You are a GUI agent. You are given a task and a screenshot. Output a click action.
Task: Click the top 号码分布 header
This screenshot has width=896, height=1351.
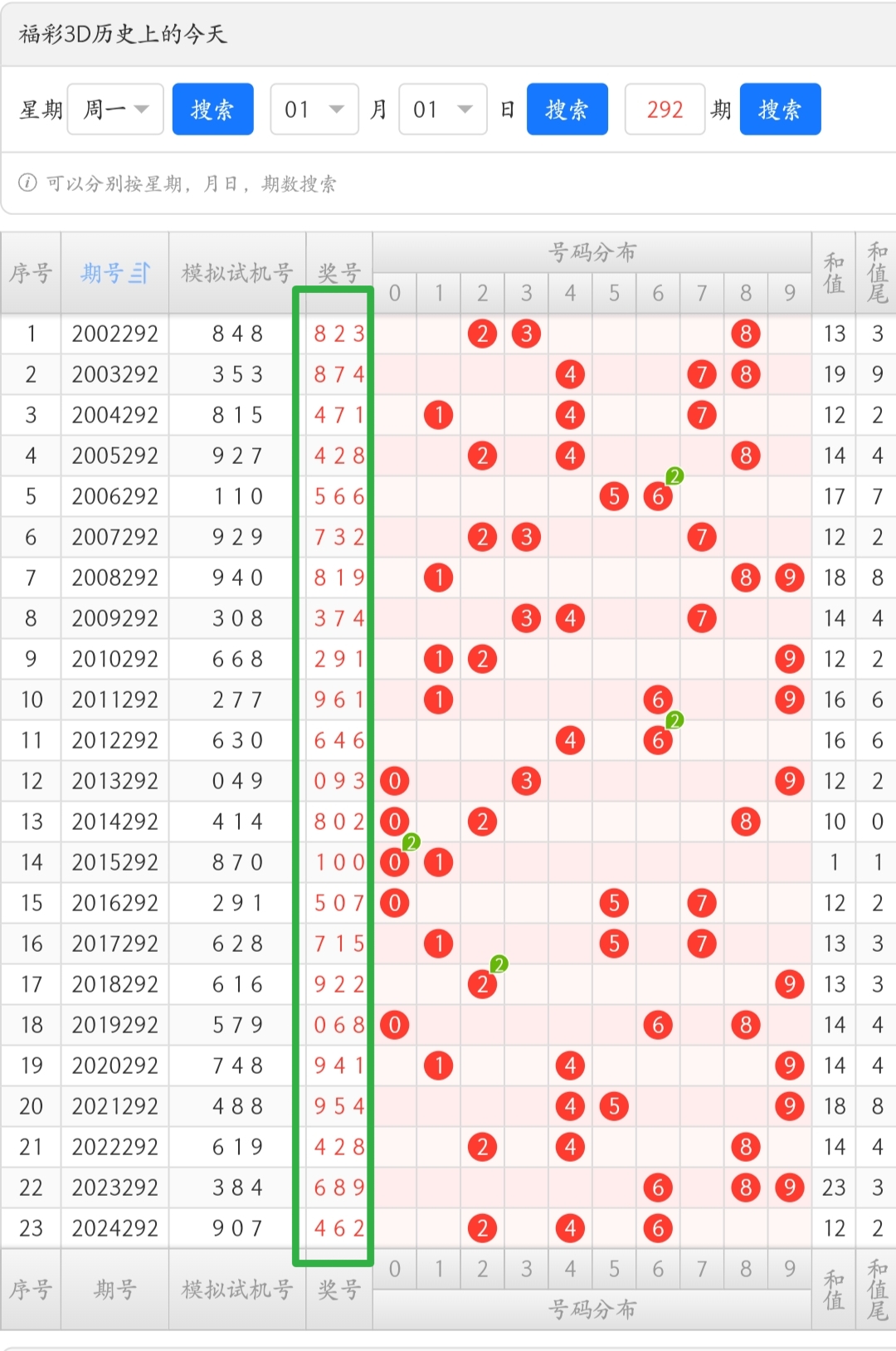coord(592,252)
